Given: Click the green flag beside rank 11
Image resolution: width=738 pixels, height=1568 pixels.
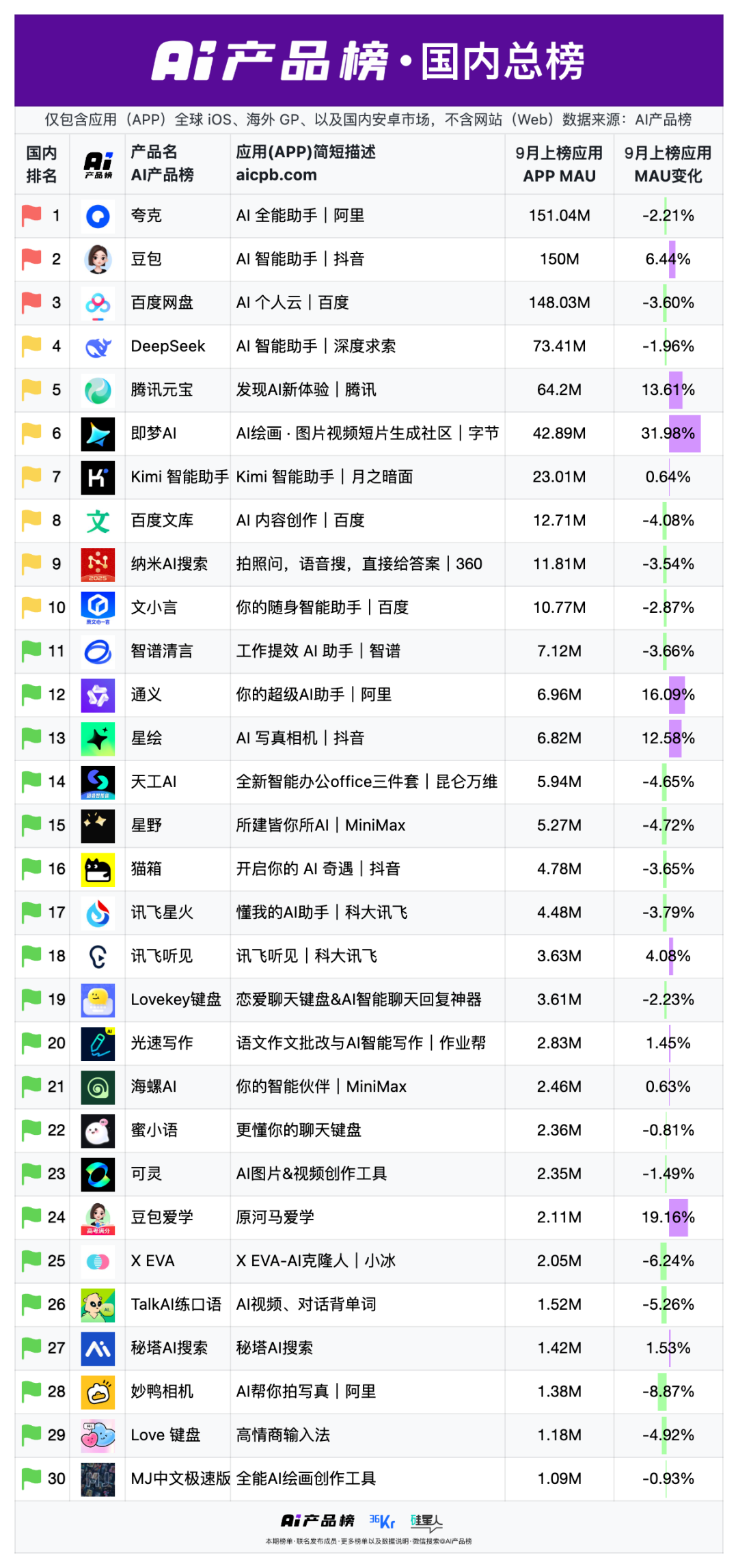Looking at the screenshot, I should point(31,650).
